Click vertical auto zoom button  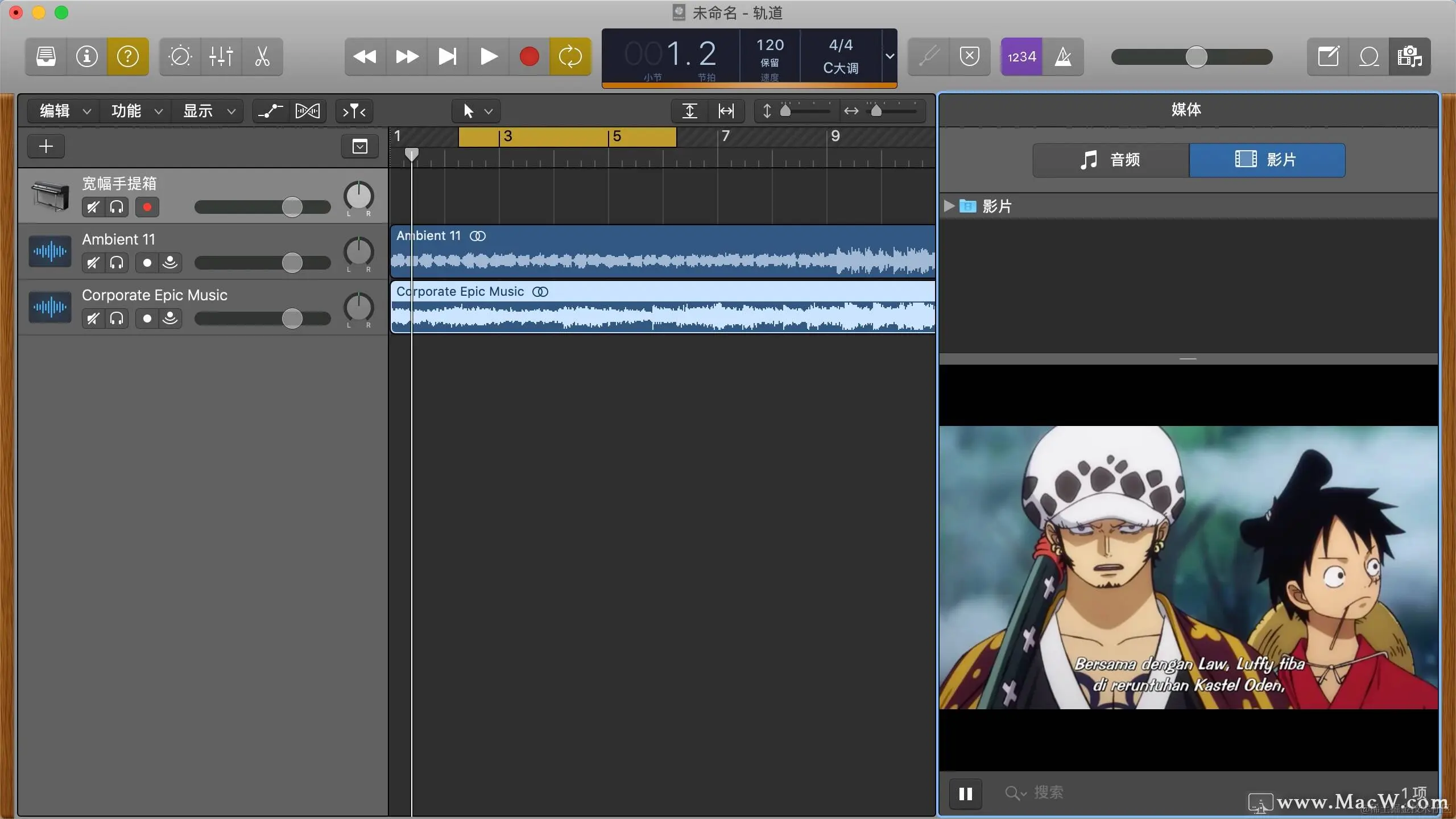(x=690, y=111)
